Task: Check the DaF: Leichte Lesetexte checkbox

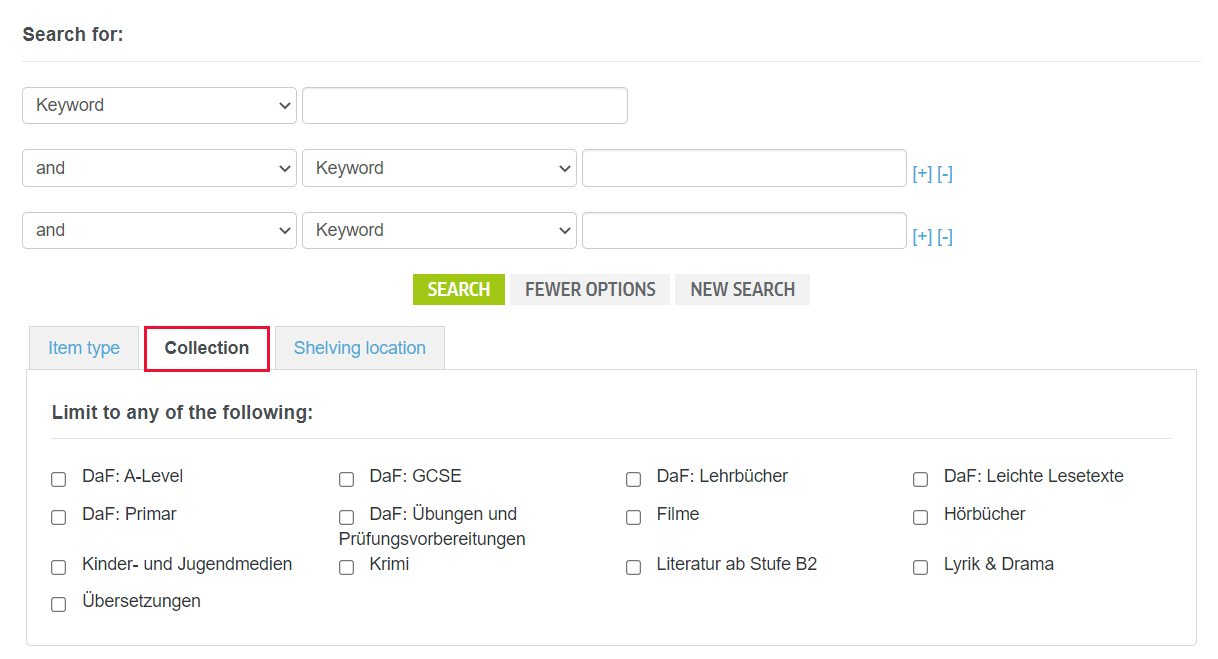Action: click(x=920, y=479)
